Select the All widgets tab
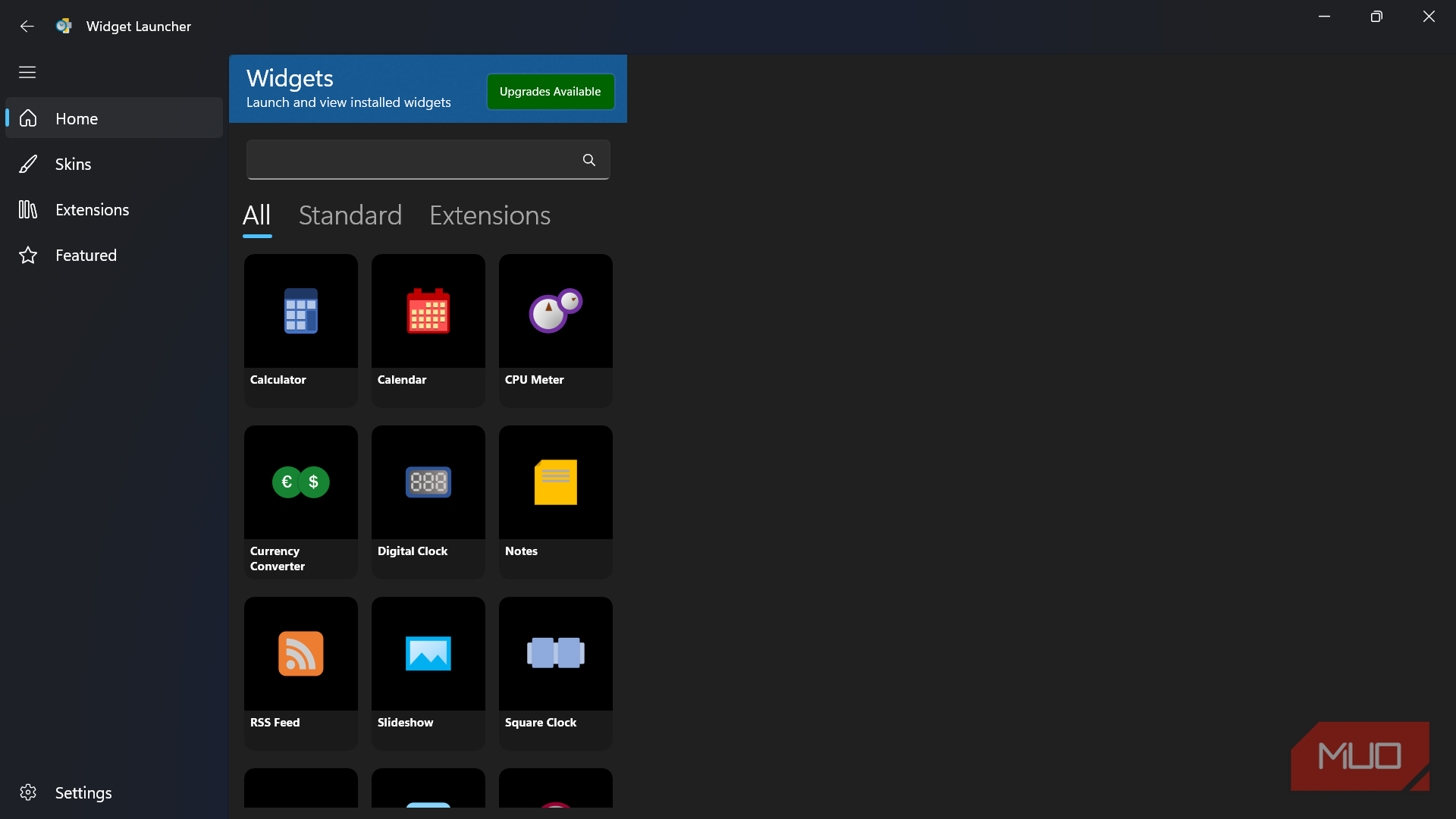Image resolution: width=1456 pixels, height=819 pixels. point(256,215)
